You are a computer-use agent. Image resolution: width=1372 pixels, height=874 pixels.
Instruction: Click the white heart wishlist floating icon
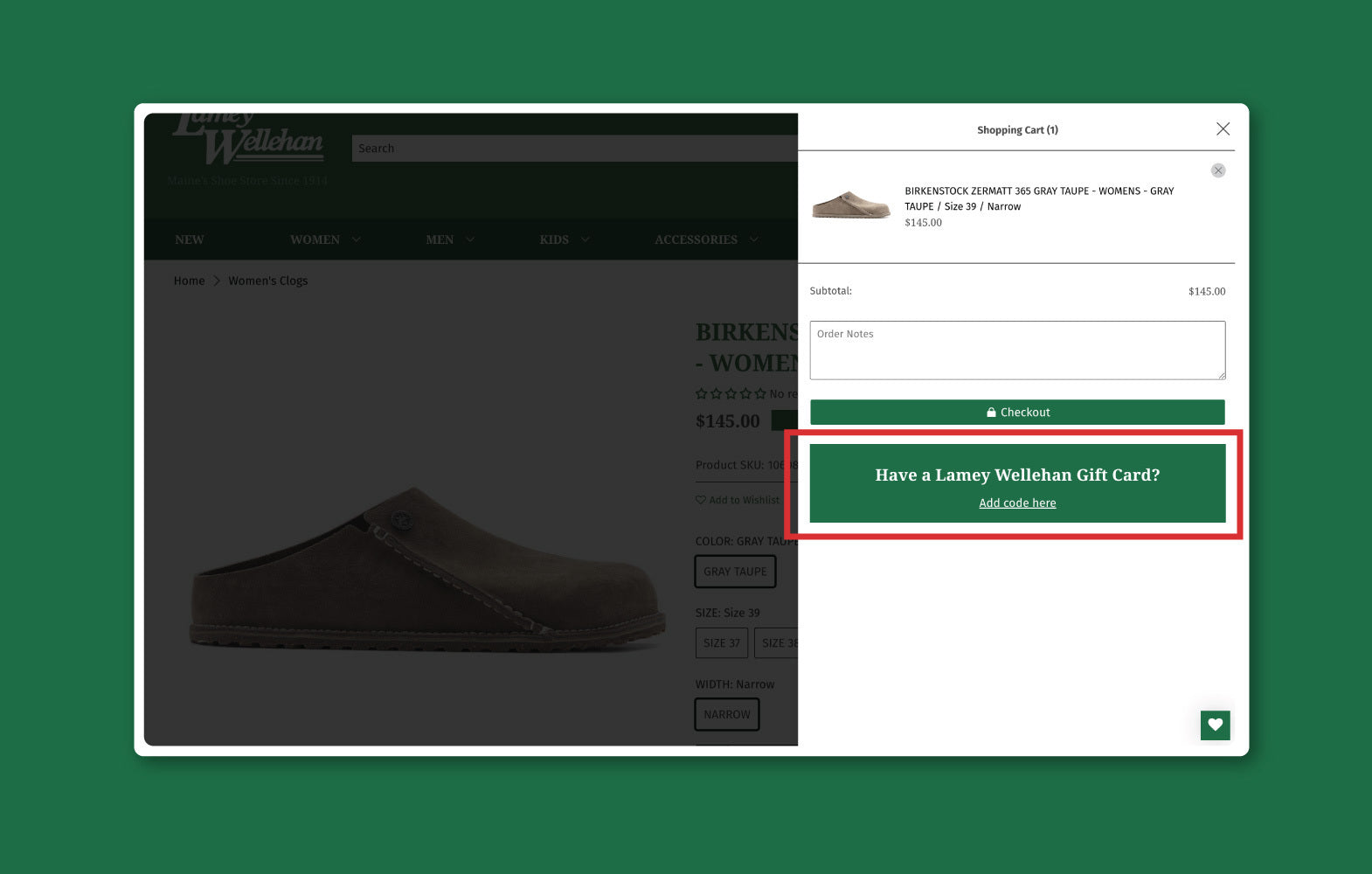[x=1215, y=725]
